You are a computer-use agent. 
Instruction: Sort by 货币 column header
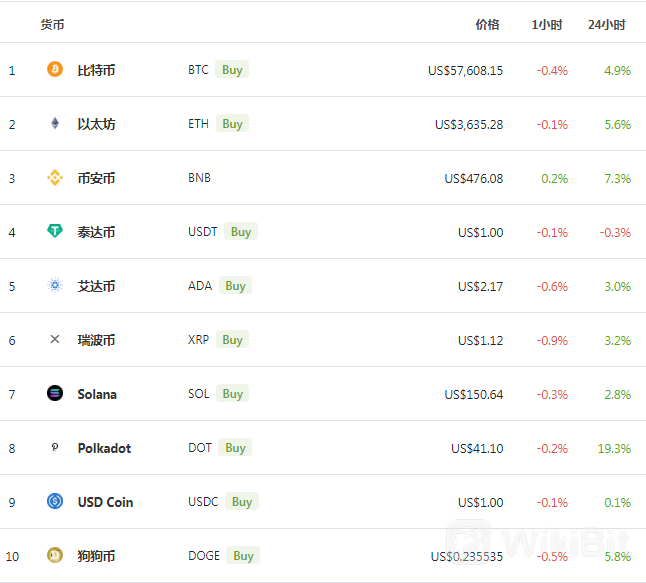point(52,25)
